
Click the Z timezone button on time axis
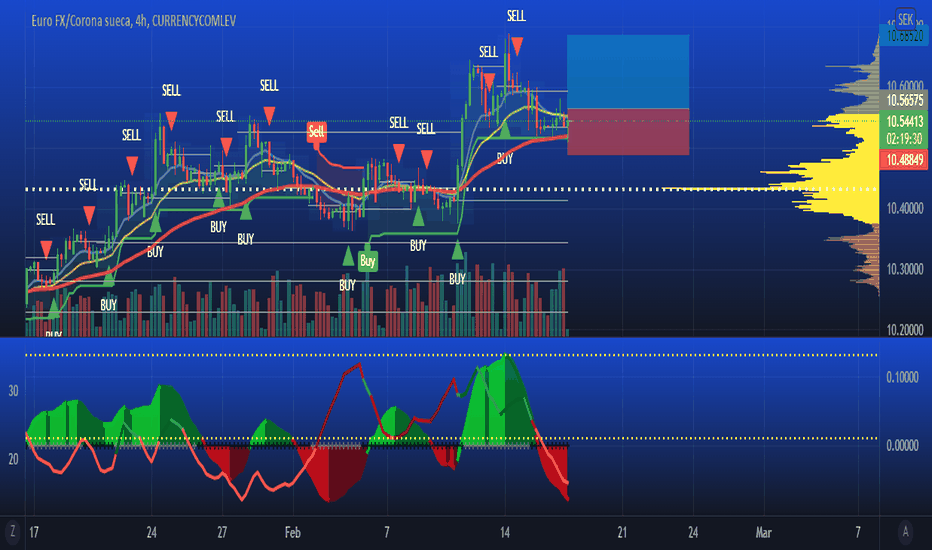pos(12,532)
